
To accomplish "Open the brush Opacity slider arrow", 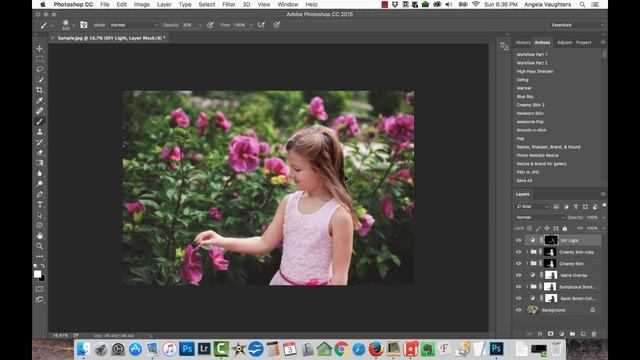I will click(x=200, y=25).
